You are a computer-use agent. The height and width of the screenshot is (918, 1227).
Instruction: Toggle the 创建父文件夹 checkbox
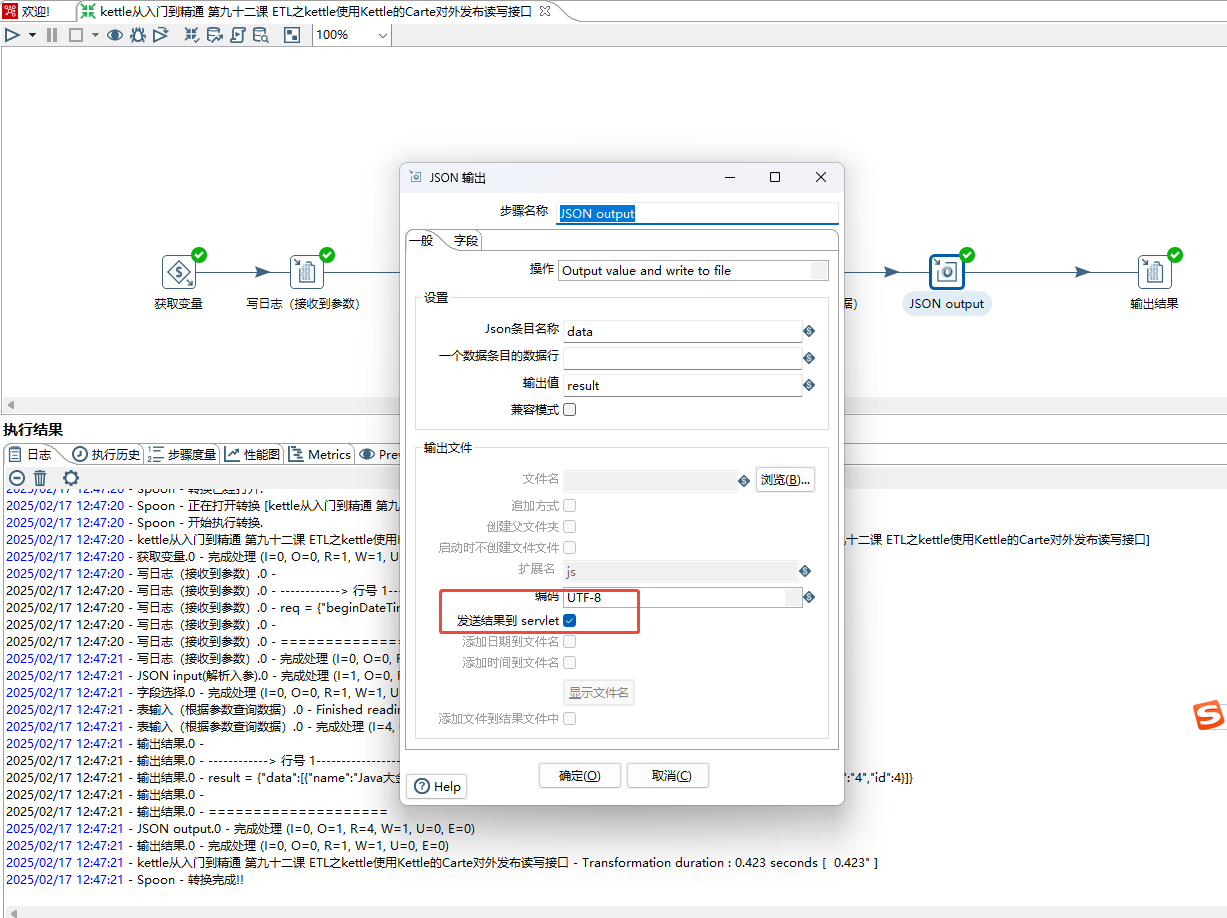(x=570, y=526)
